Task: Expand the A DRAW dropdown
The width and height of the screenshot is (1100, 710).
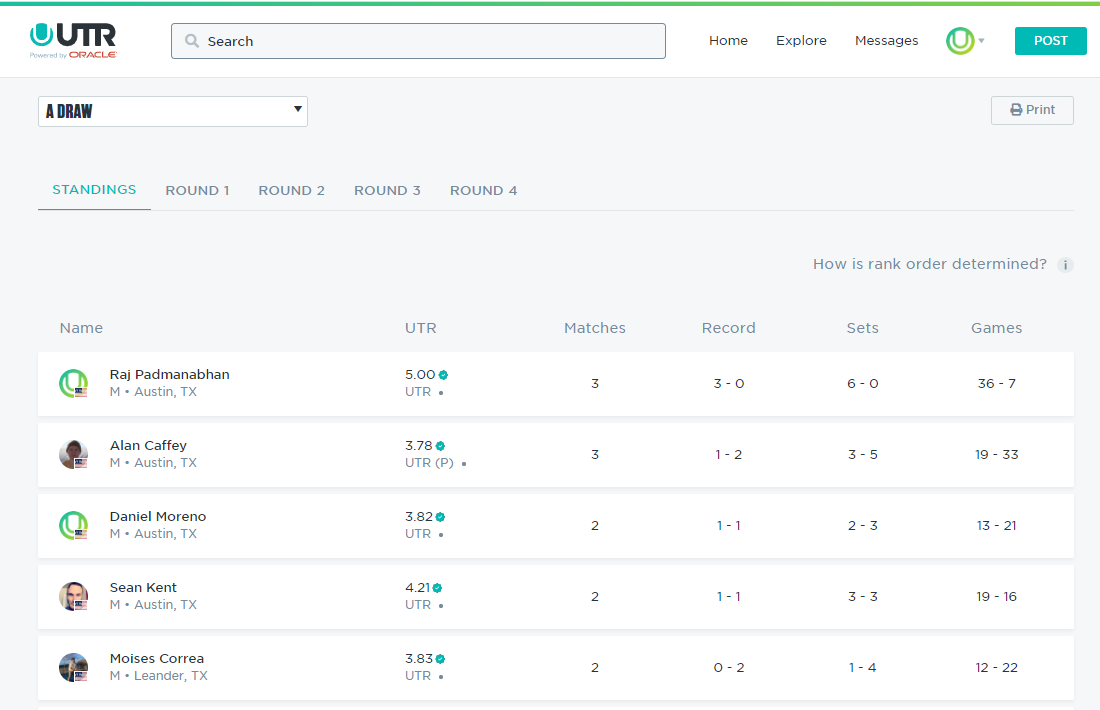Action: pyautogui.click(x=173, y=111)
